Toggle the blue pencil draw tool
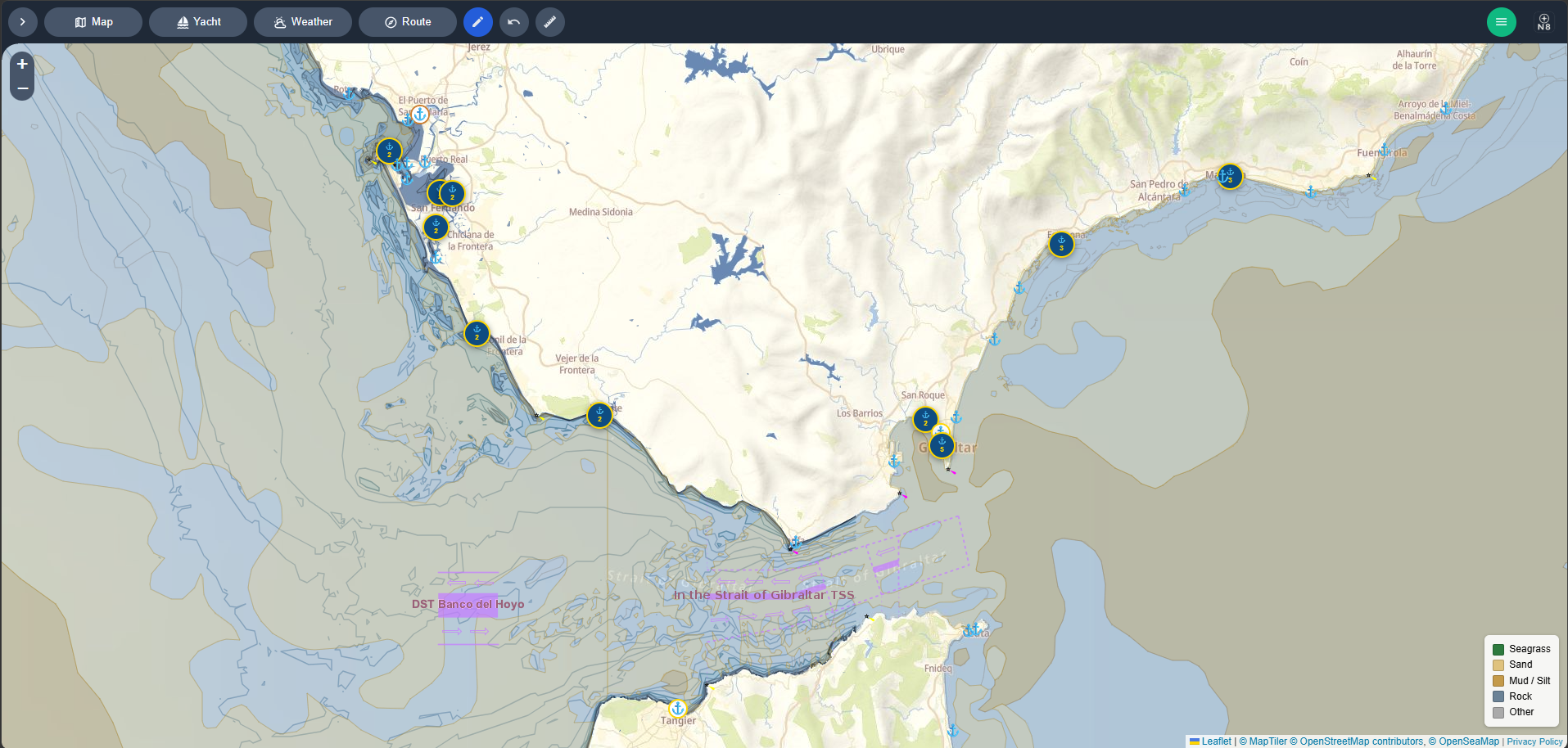The width and height of the screenshot is (1568, 748). point(478,22)
